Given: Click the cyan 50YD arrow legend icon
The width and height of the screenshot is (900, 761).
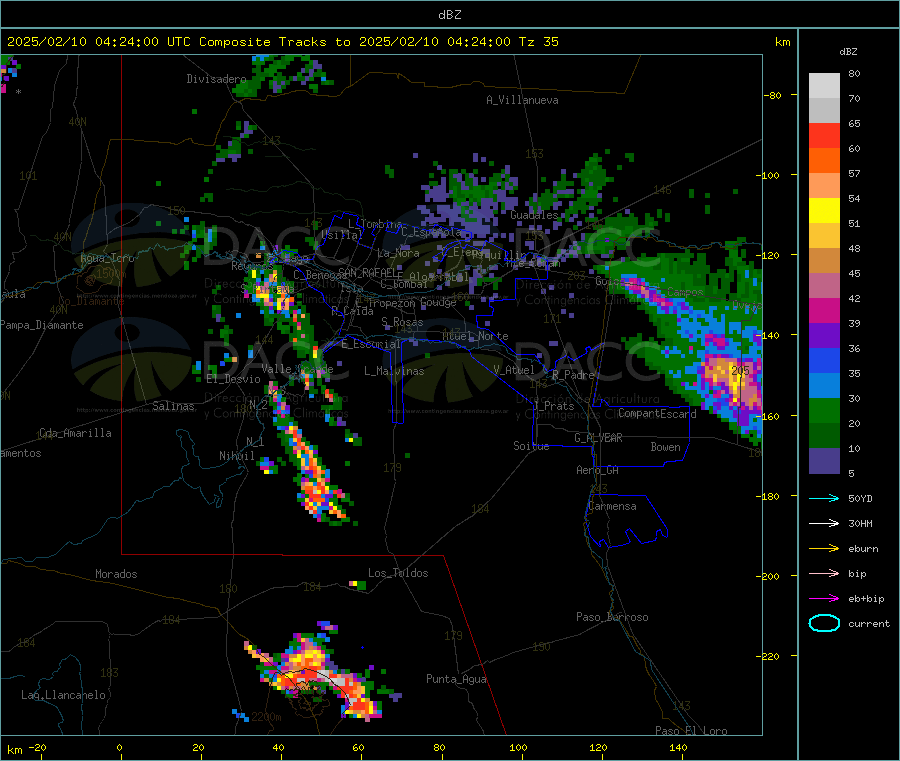Looking at the screenshot, I should point(824,498).
